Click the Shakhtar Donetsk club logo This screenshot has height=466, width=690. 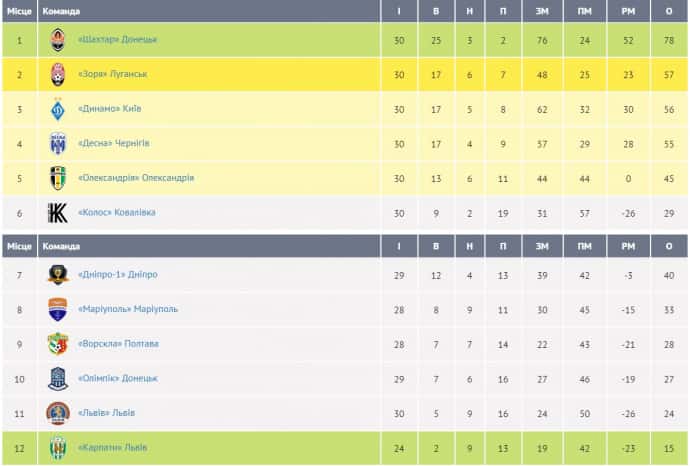(x=58, y=40)
